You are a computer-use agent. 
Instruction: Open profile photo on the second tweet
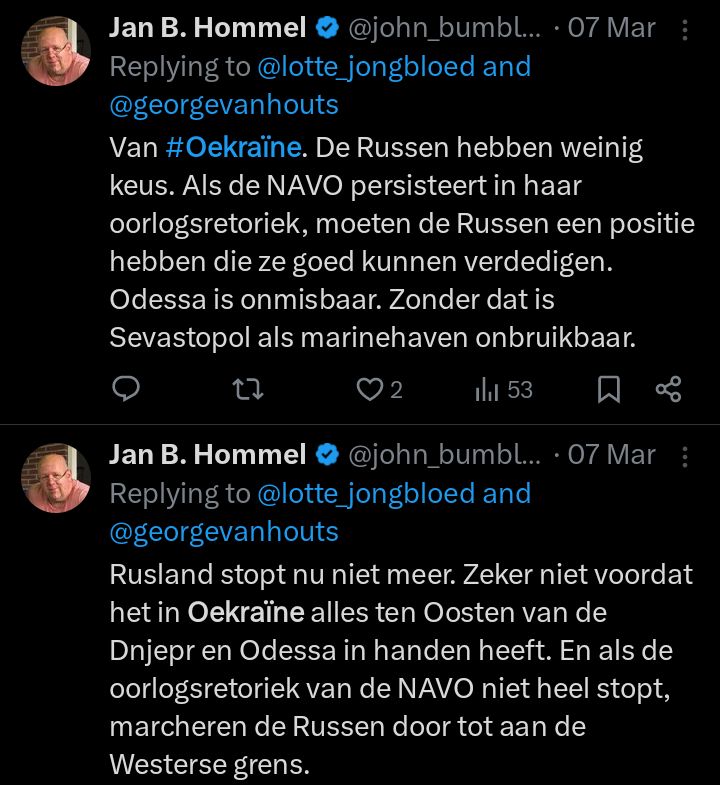[x=56, y=478]
